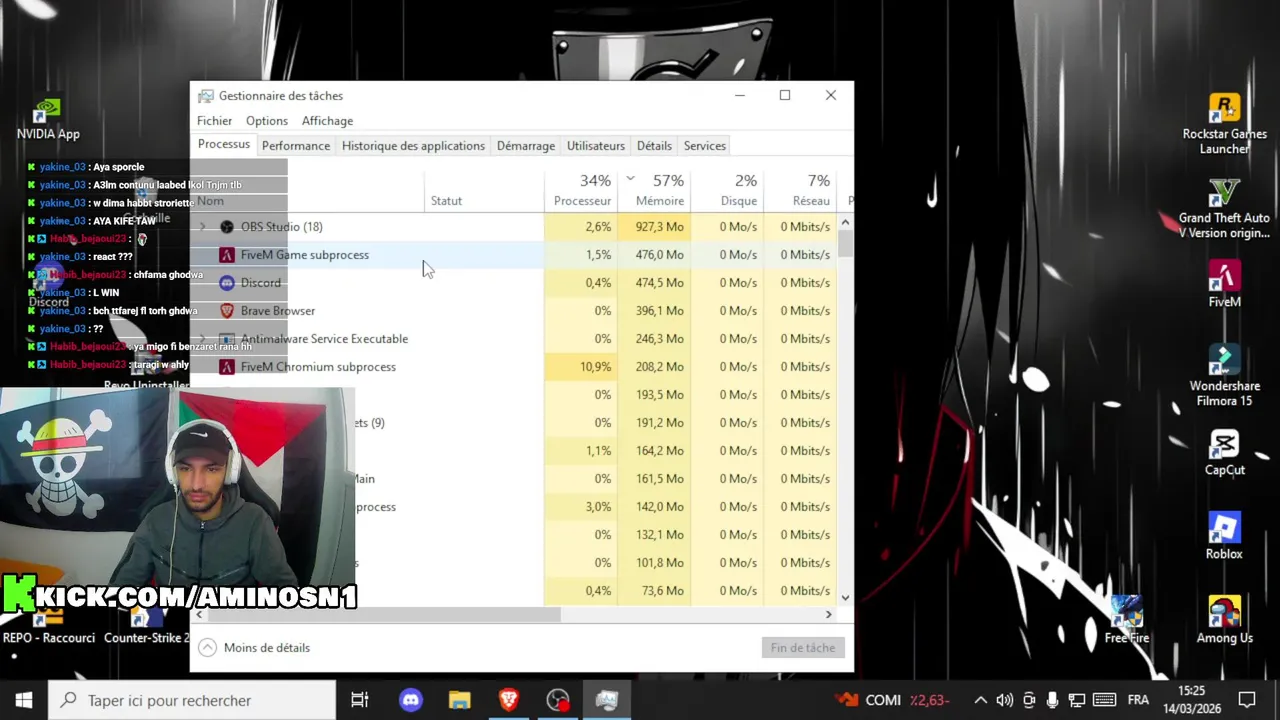Viewport: 1280px width, 720px height.
Task: Select the Free Fire desktop icon
Action: (1126, 620)
